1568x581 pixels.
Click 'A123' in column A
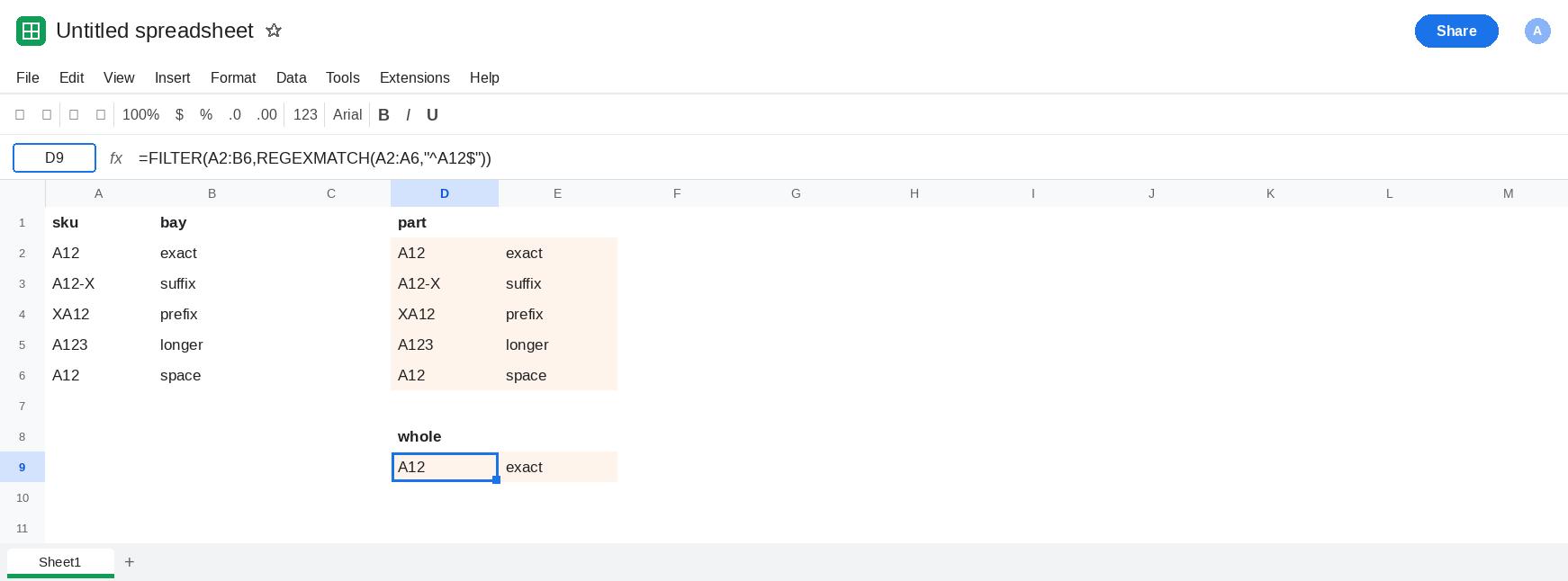click(x=99, y=344)
